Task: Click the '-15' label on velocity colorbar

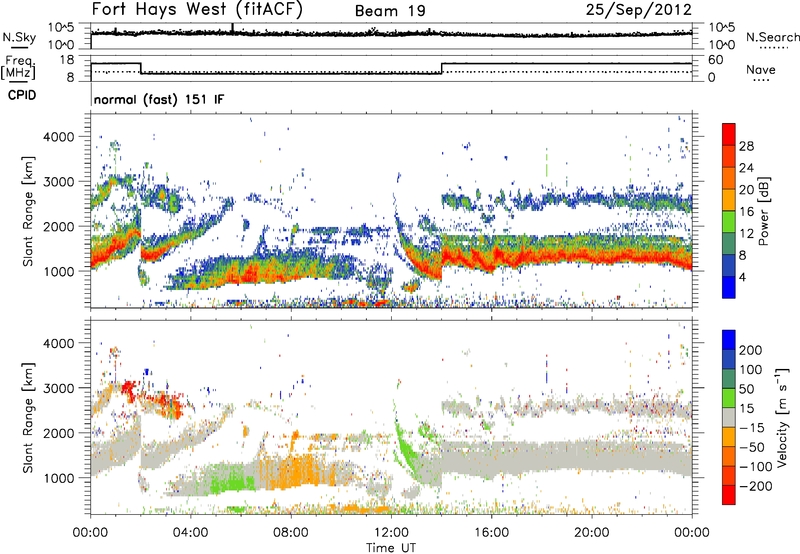Action: tap(752, 428)
